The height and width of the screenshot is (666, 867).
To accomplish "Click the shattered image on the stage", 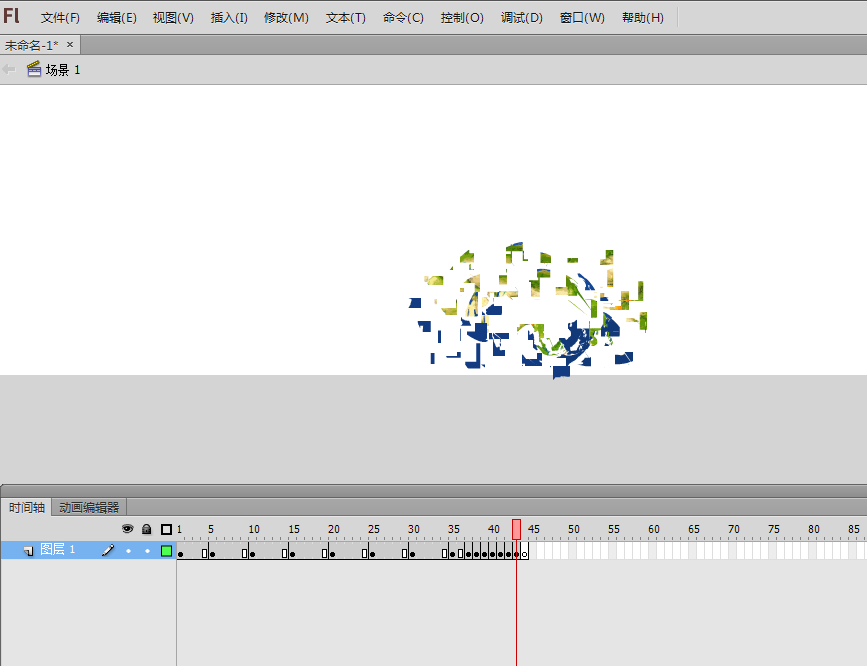I will (x=528, y=310).
